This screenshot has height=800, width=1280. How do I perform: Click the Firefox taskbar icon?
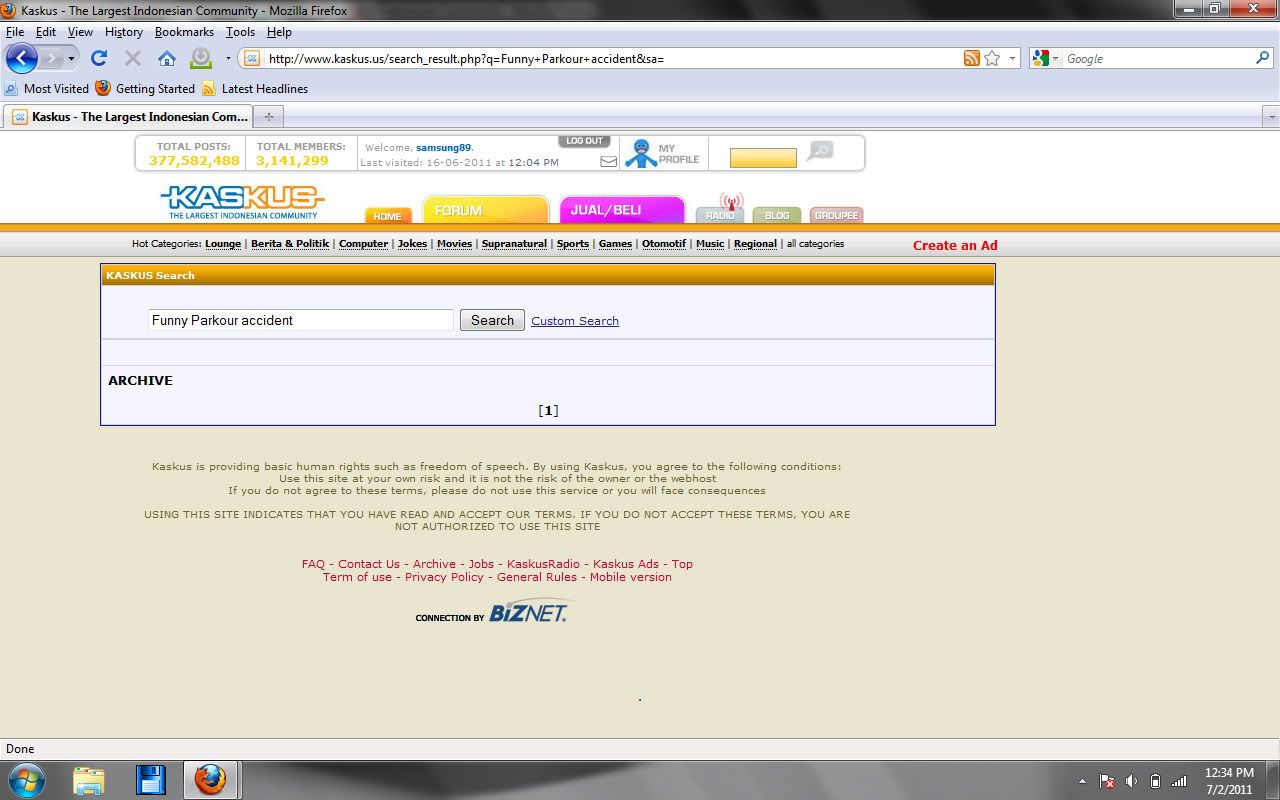pyautogui.click(x=210, y=780)
